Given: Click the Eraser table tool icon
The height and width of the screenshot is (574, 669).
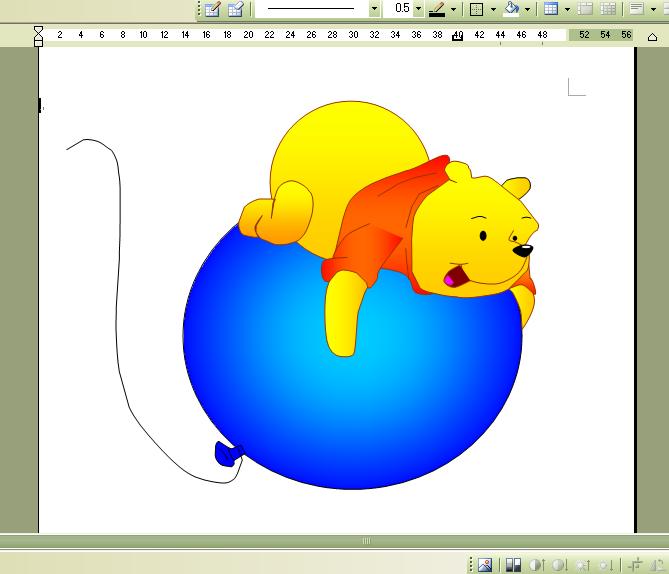Looking at the screenshot, I should [x=235, y=9].
